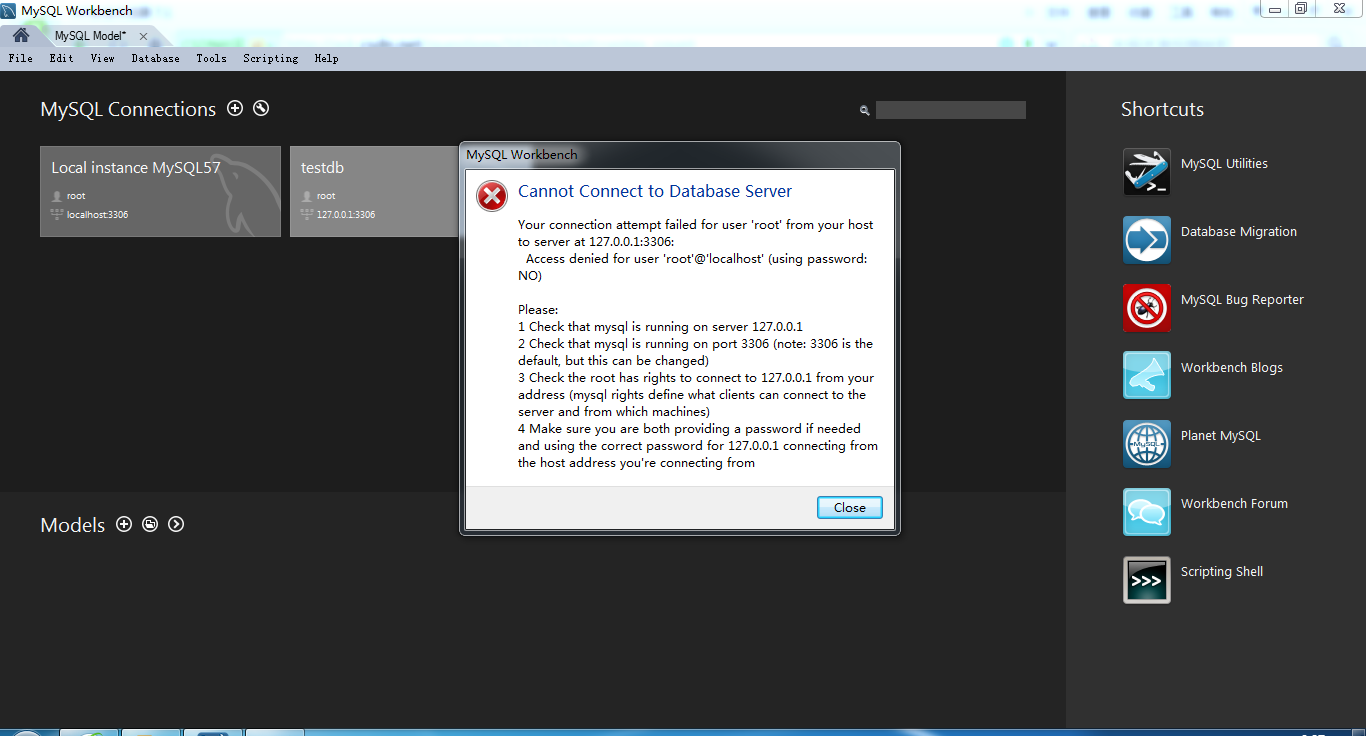Click the MySQL Bug Reporter label
The image size is (1366, 736).
1242,300
